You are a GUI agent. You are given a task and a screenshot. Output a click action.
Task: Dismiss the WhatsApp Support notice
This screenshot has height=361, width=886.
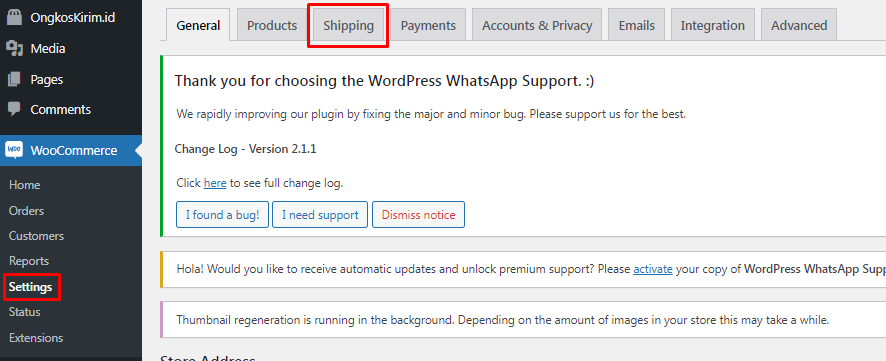click(x=418, y=215)
